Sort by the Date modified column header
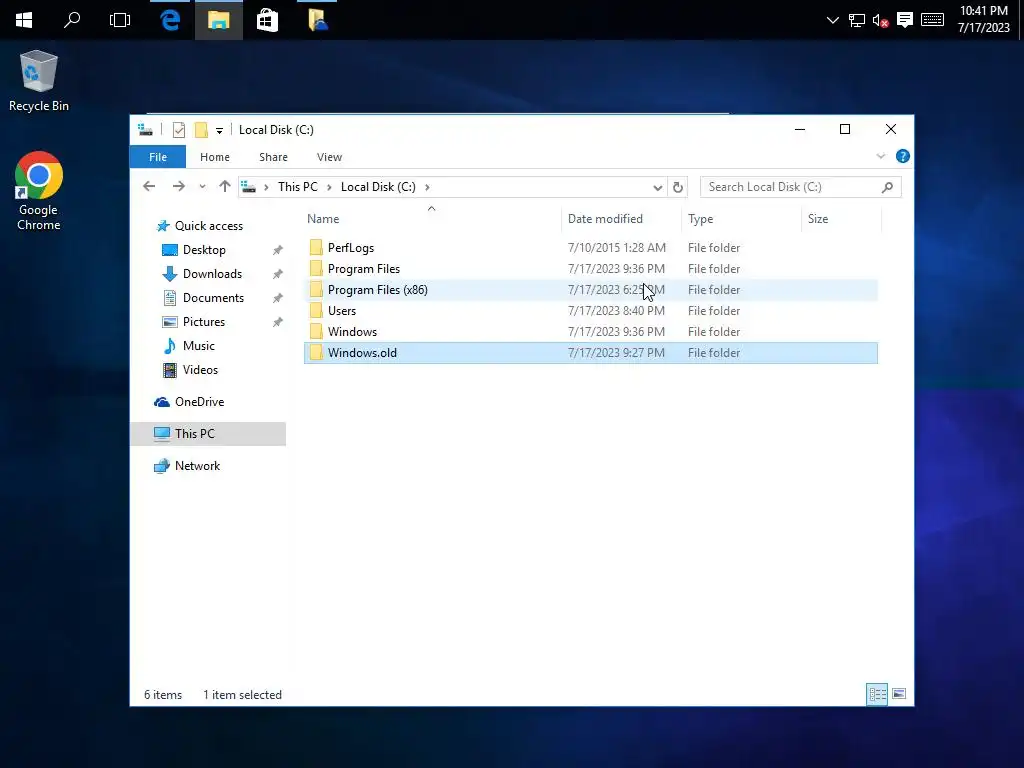The image size is (1024, 768). click(x=621, y=219)
